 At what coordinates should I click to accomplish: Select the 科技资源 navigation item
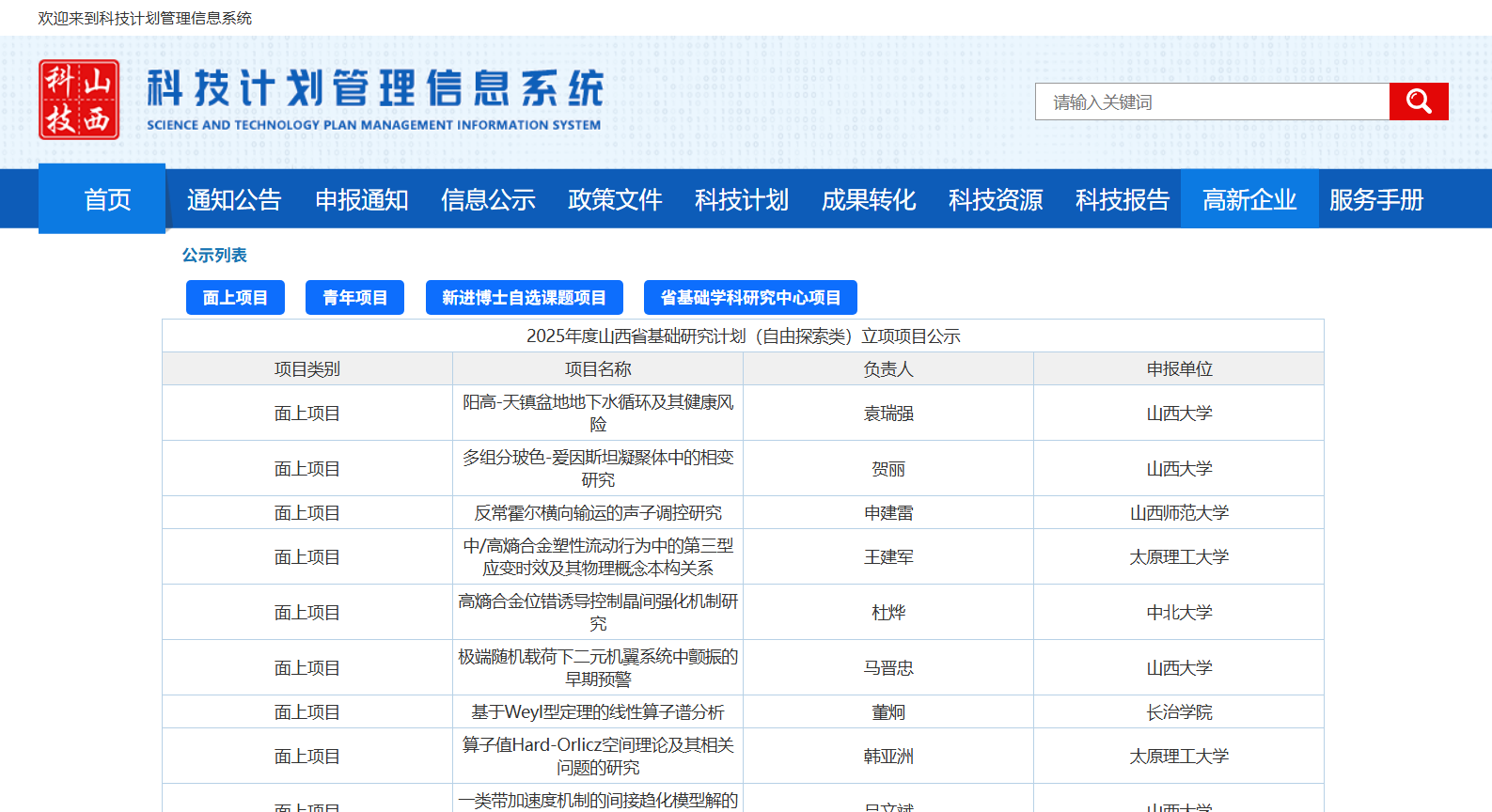(996, 199)
